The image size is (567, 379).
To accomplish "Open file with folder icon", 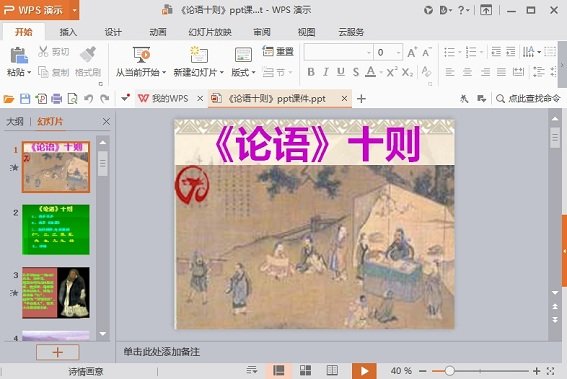I will click(8, 99).
